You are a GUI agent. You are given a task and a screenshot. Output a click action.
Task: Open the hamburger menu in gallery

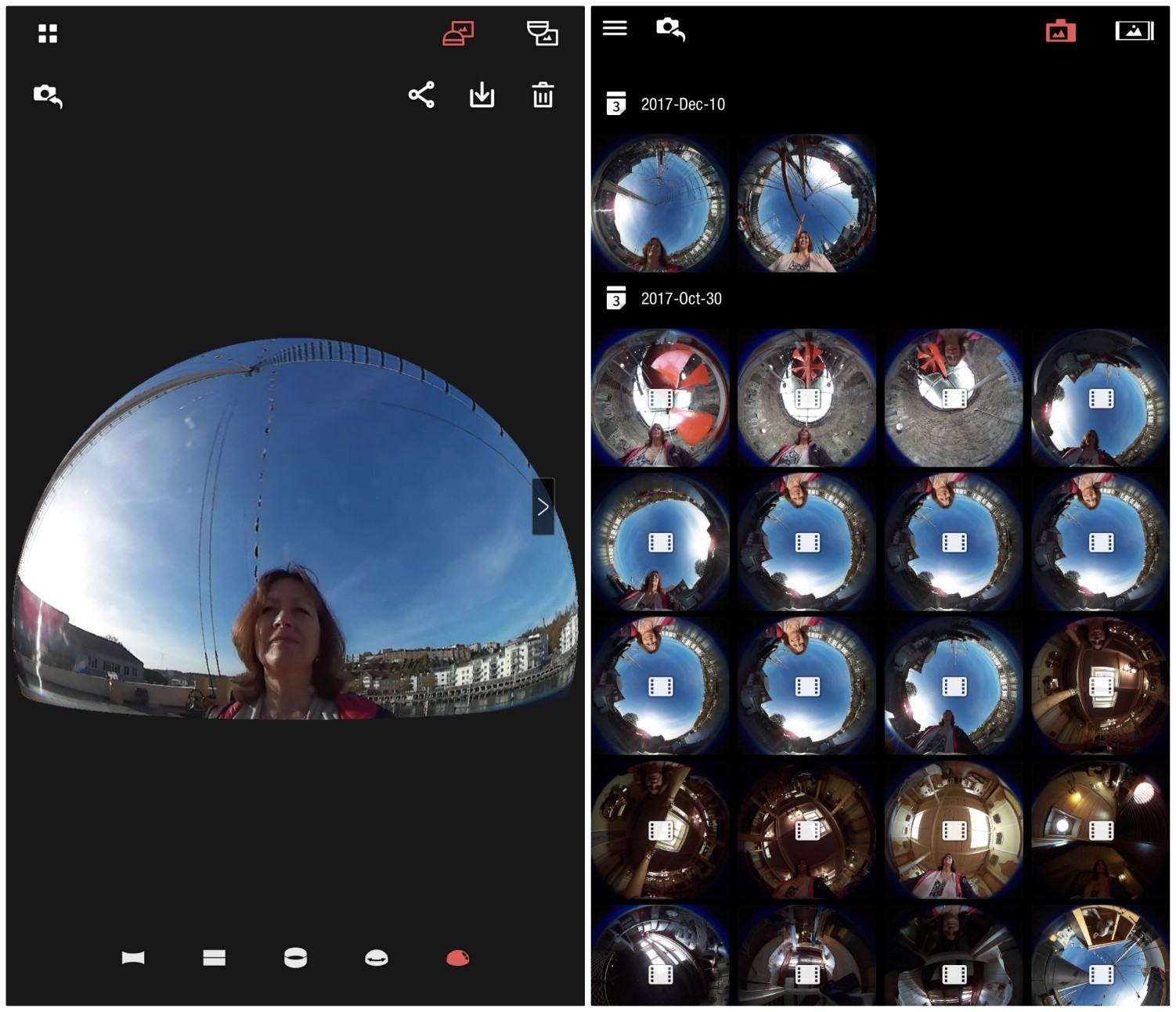pos(615,28)
